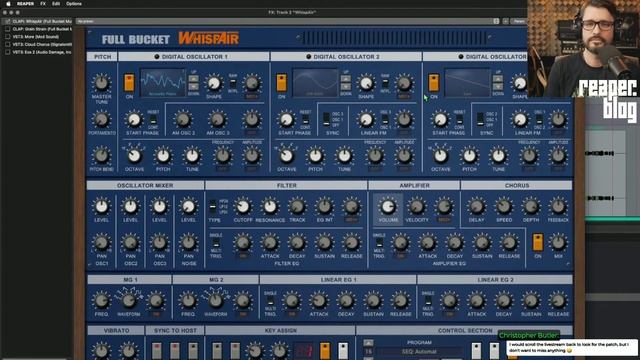Image resolution: width=640 pixels, height=360 pixels.
Task: Click the Filter EG Attack knob
Action: 270,243
